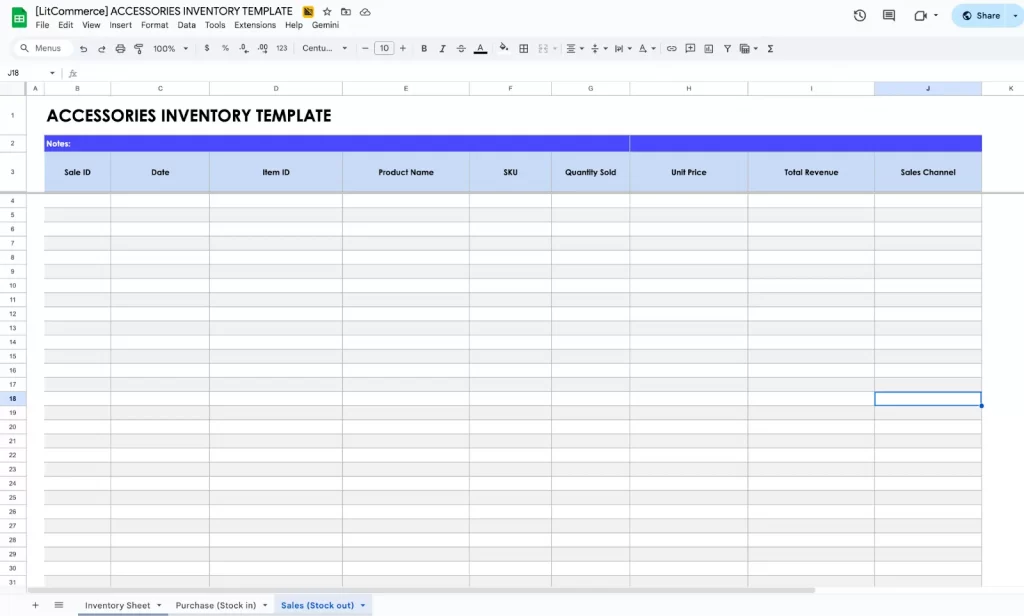Toggle bold formatting
The height and width of the screenshot is (616, 1024).
(424, 48)
